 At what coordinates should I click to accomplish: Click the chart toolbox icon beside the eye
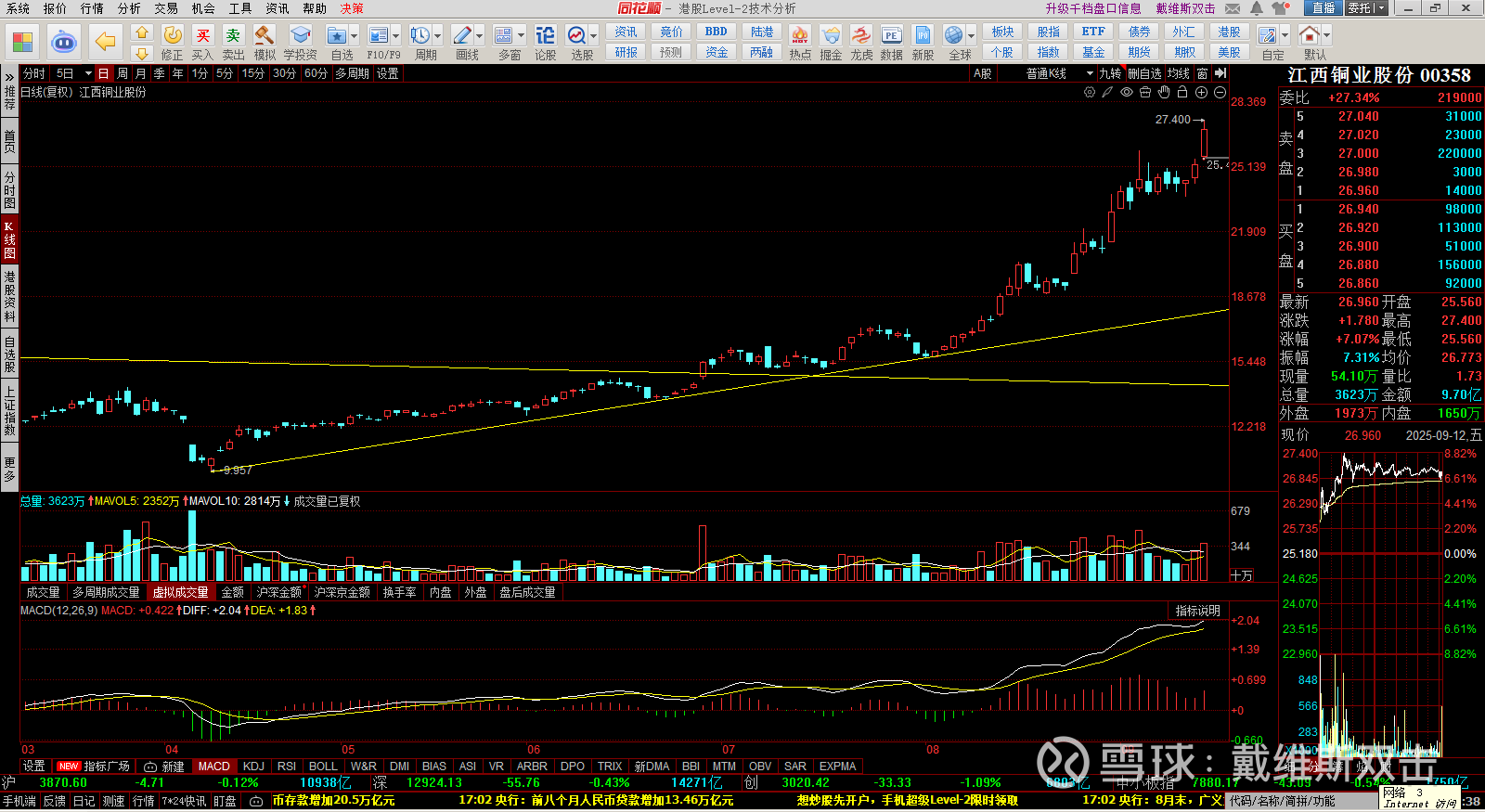(x=1145, y=92)
